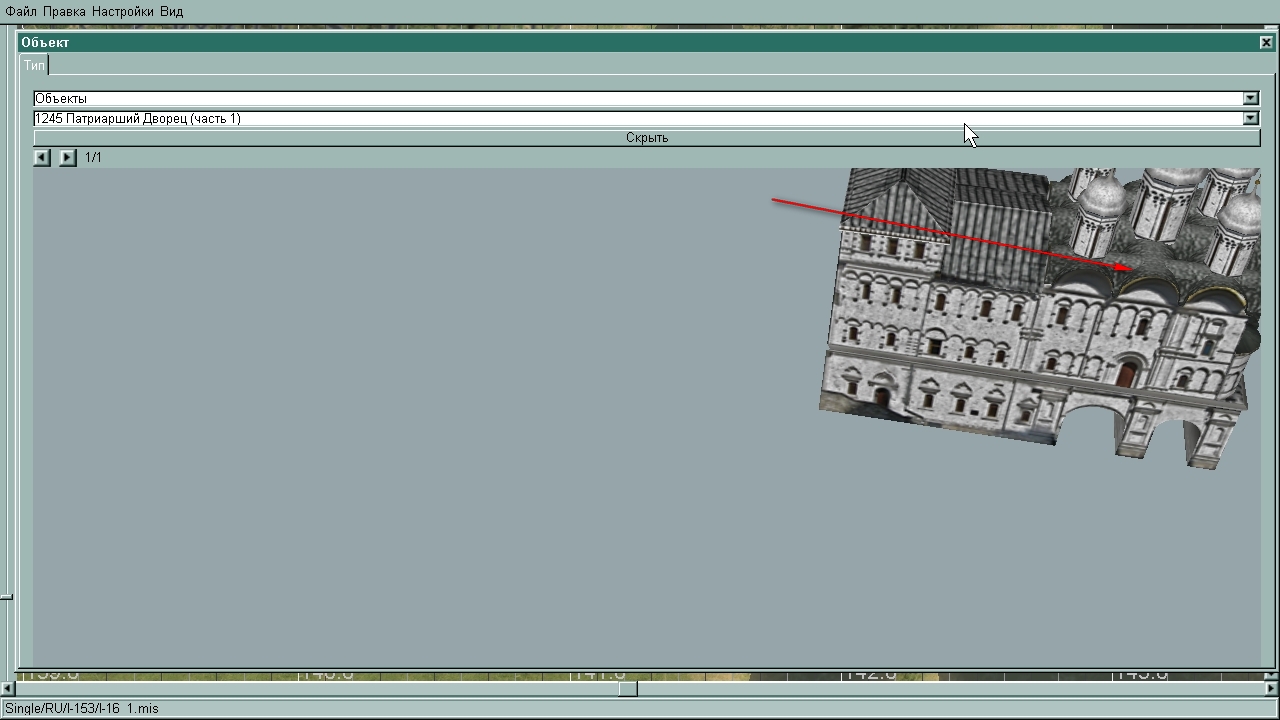
Task: Click the horizontal scrollbar thumb
Action: click(x=628, y=688)
